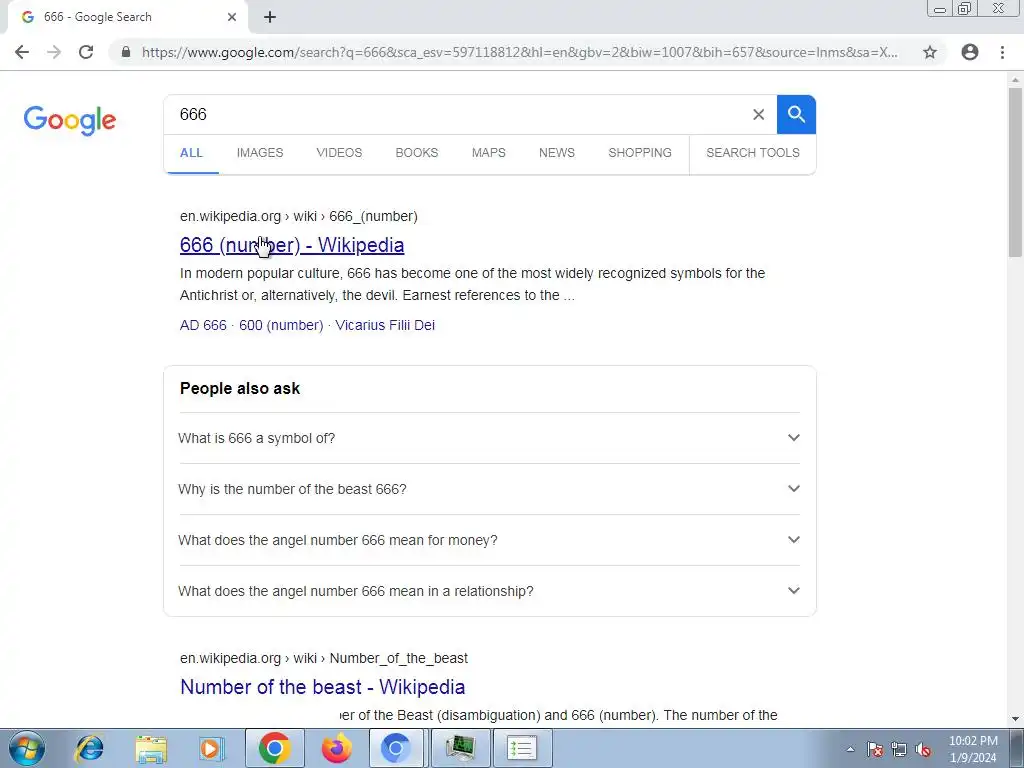Click the en.wikipedia.org › wiki › 666_(number) breadcrumb
Viewport: 1024px width, 768px height.
pos(298,216)
